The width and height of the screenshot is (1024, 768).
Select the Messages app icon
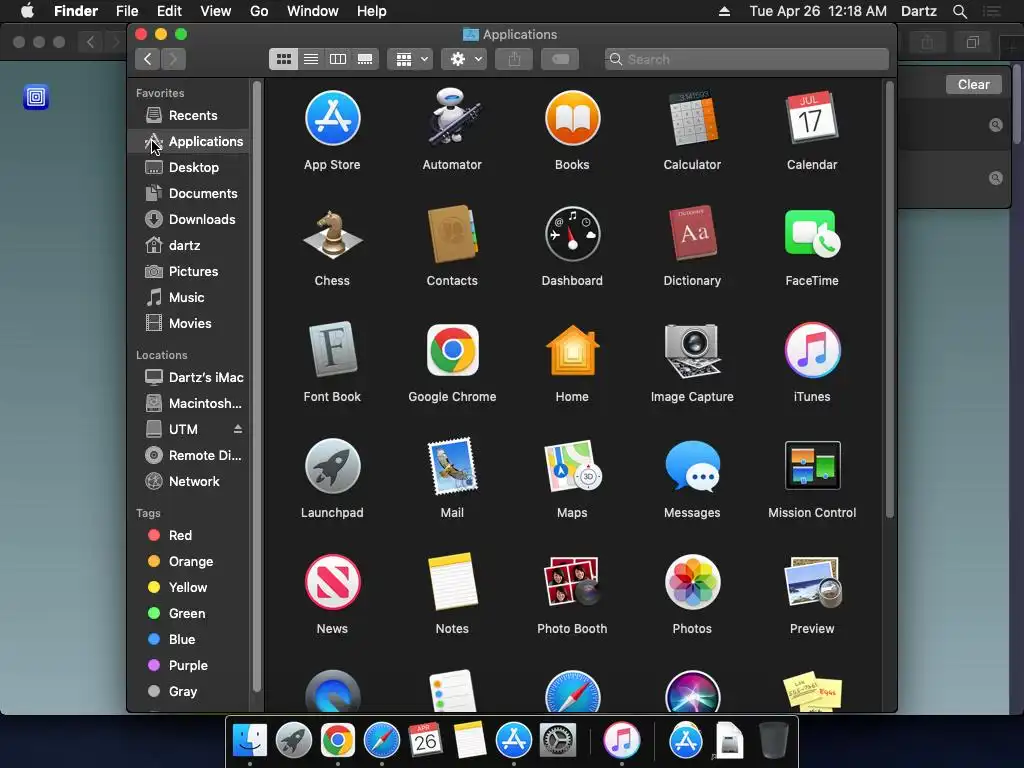(x=692, y=466)
